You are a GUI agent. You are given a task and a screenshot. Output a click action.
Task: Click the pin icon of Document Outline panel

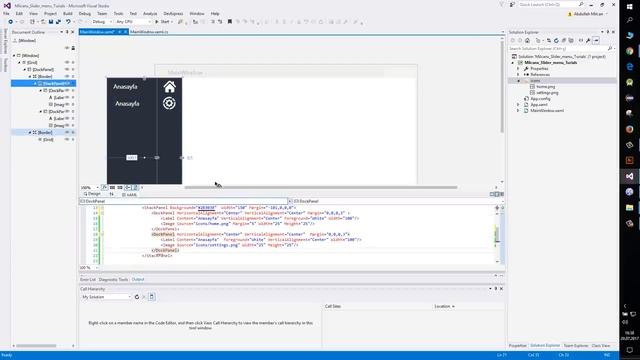[x=67, y=32]
